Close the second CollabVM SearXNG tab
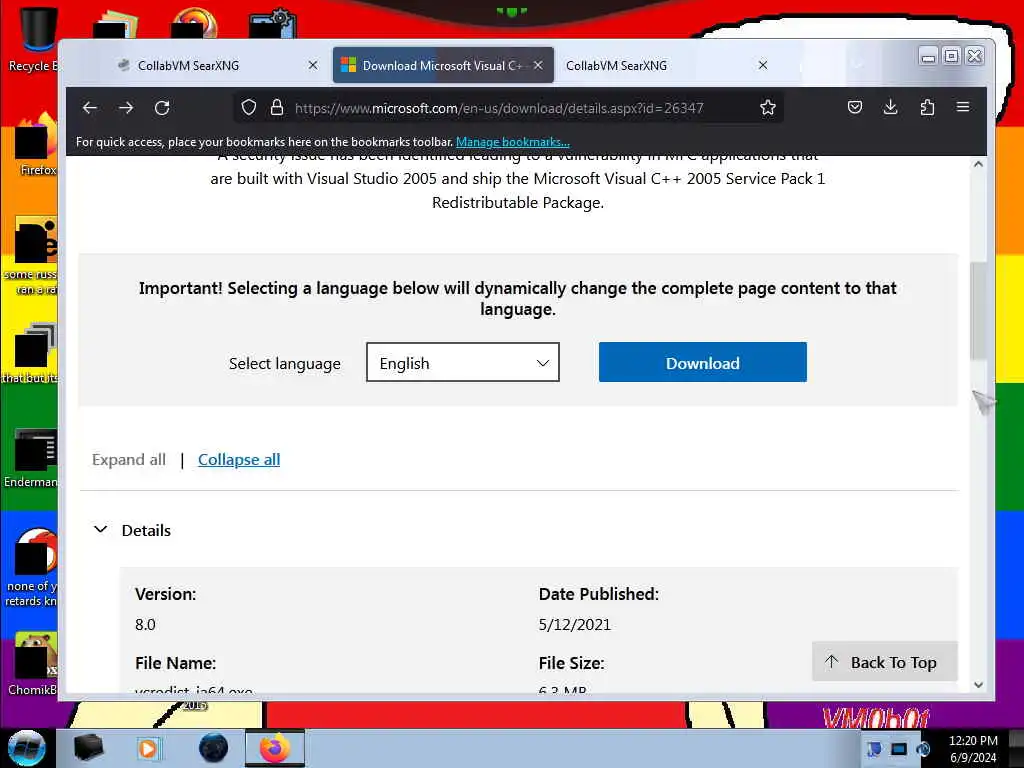The height and width of the screenshot is (768, 1024). (763, 65)
